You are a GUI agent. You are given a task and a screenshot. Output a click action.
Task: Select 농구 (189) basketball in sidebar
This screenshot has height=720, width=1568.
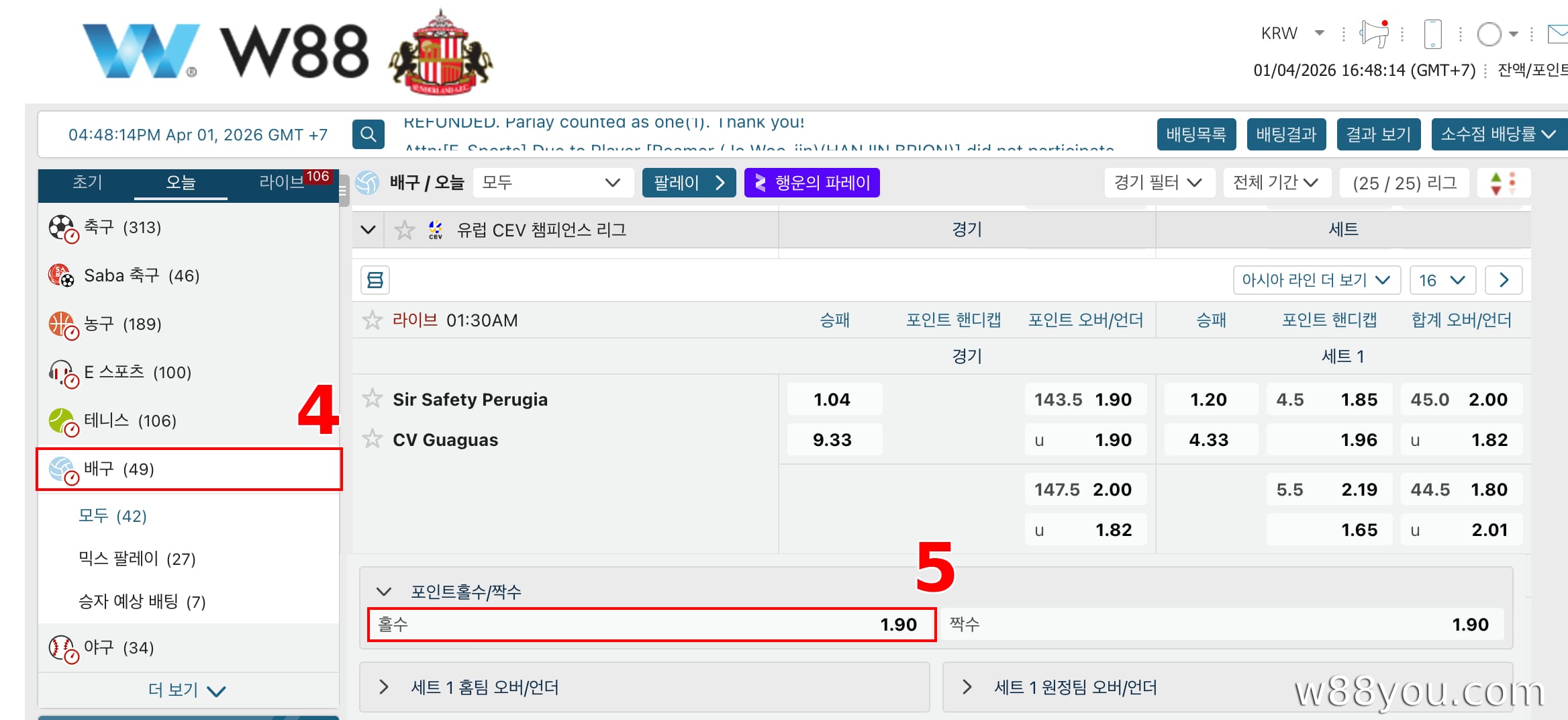pyautogui.click(x=122, y=324)
